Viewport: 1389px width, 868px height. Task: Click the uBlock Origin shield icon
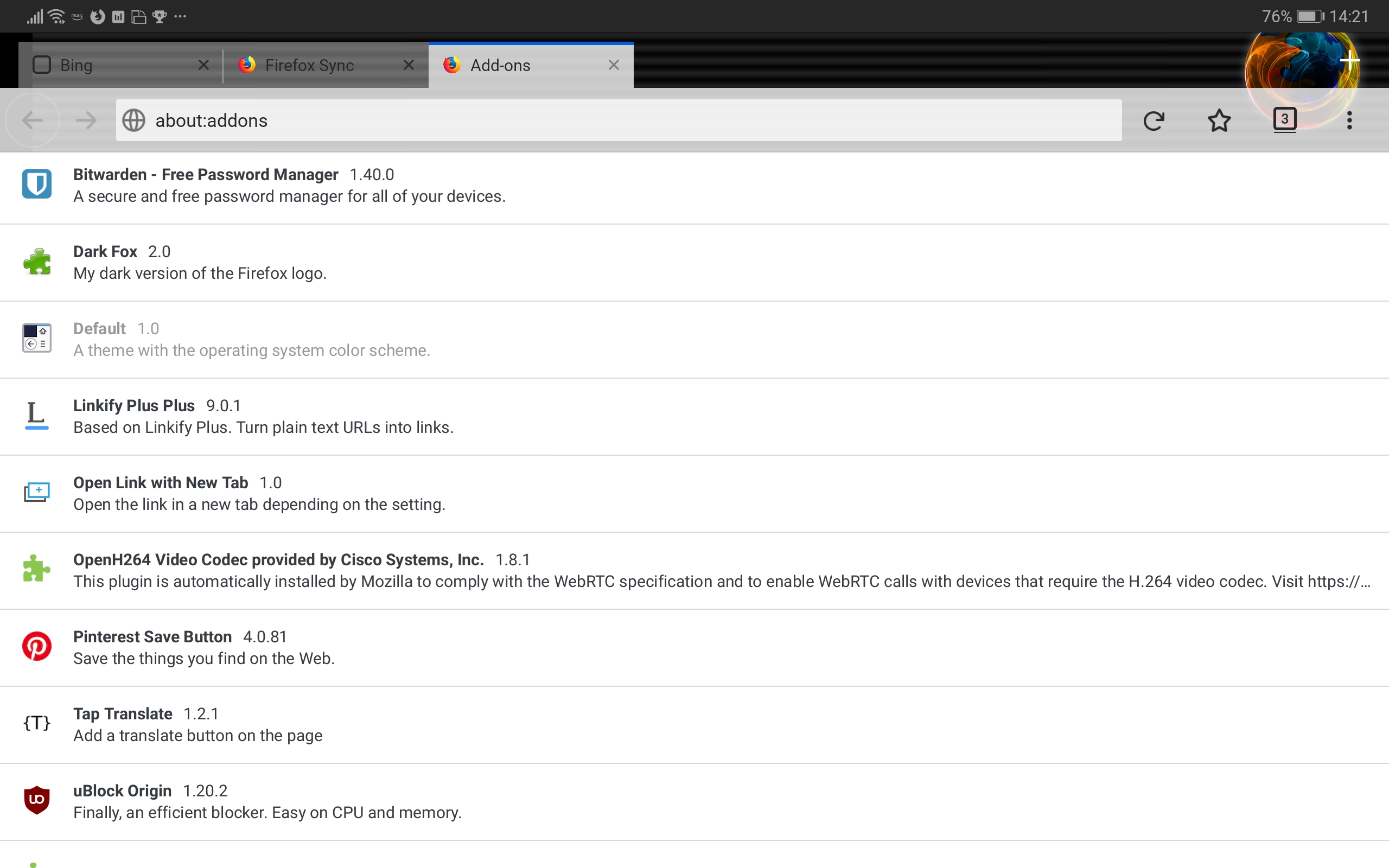coord(37,800)
